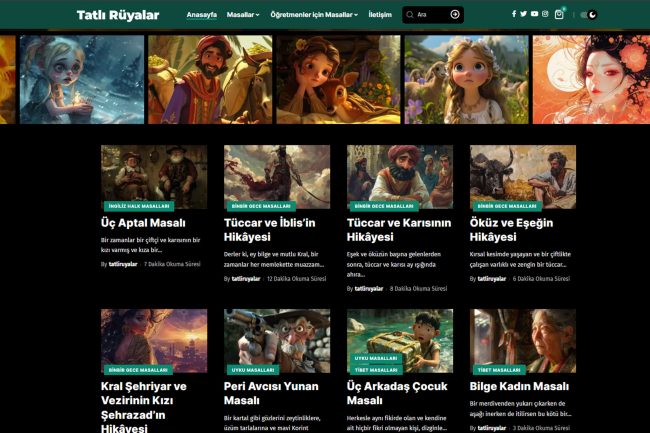Click the Tatlı Rüyalar site logo

pos(118,15)
